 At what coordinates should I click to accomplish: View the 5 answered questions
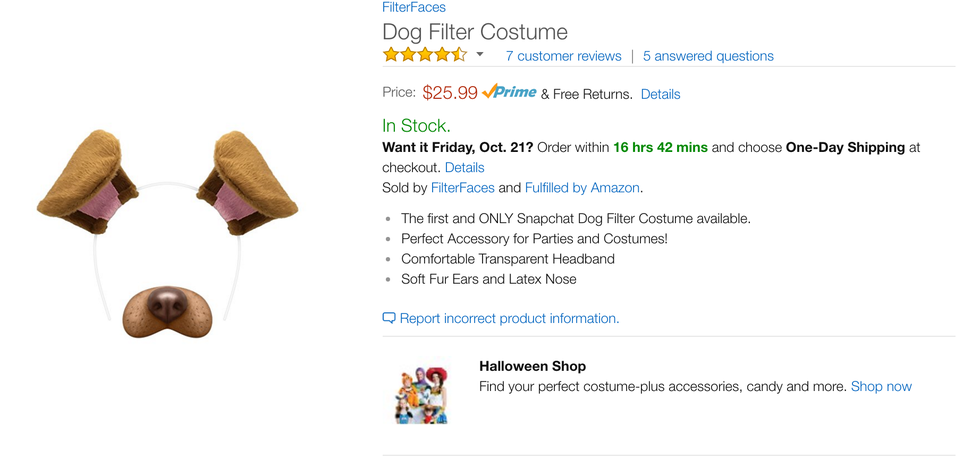click(708, 56)
